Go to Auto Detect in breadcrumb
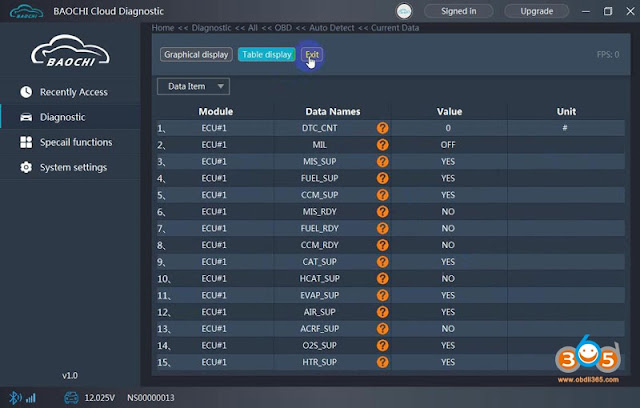This screenshot has height=408, width=640. [x=332, y=28]
